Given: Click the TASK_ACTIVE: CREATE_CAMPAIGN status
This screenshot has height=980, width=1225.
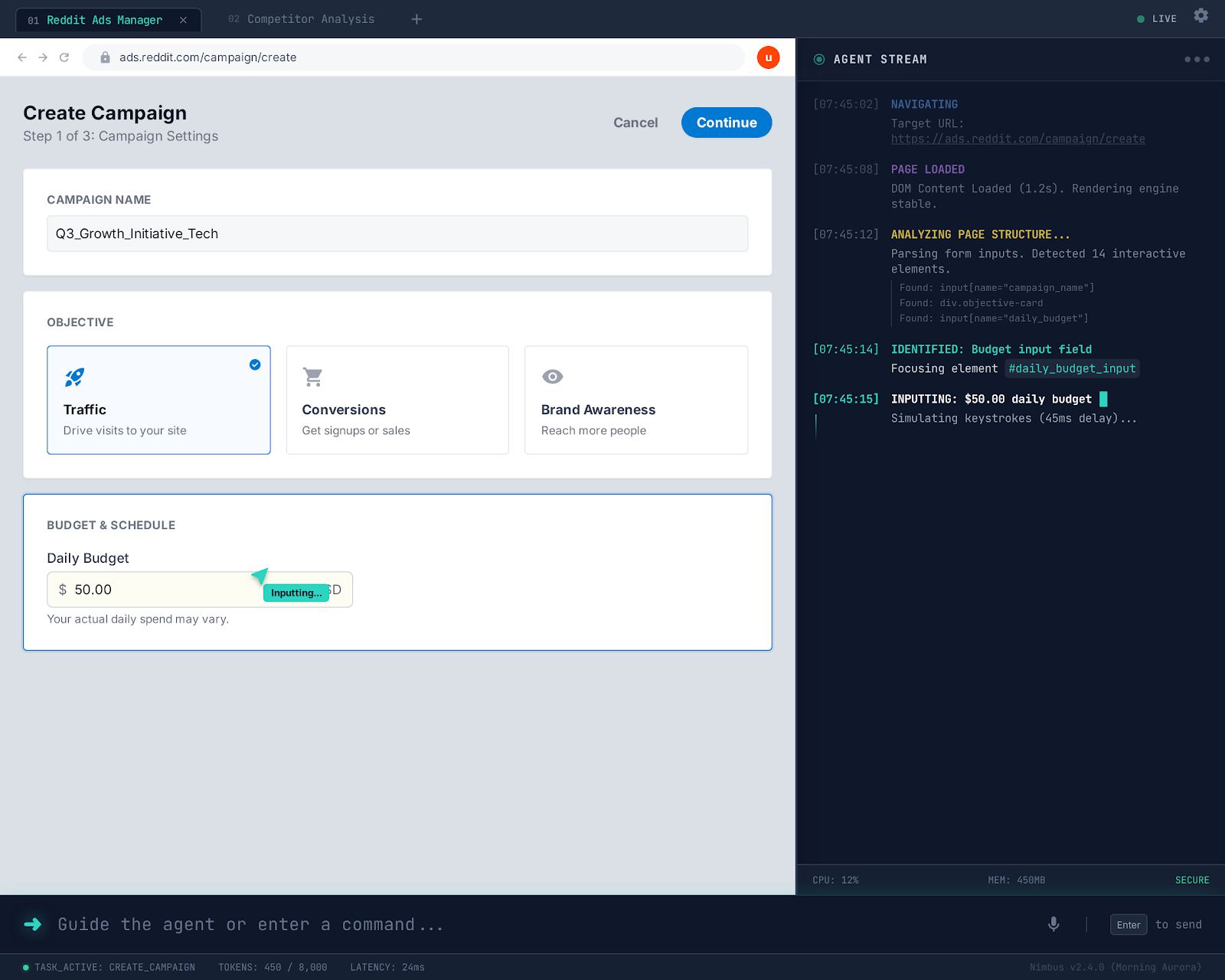Looking at the screenshot, I should (x=109, y=967).
